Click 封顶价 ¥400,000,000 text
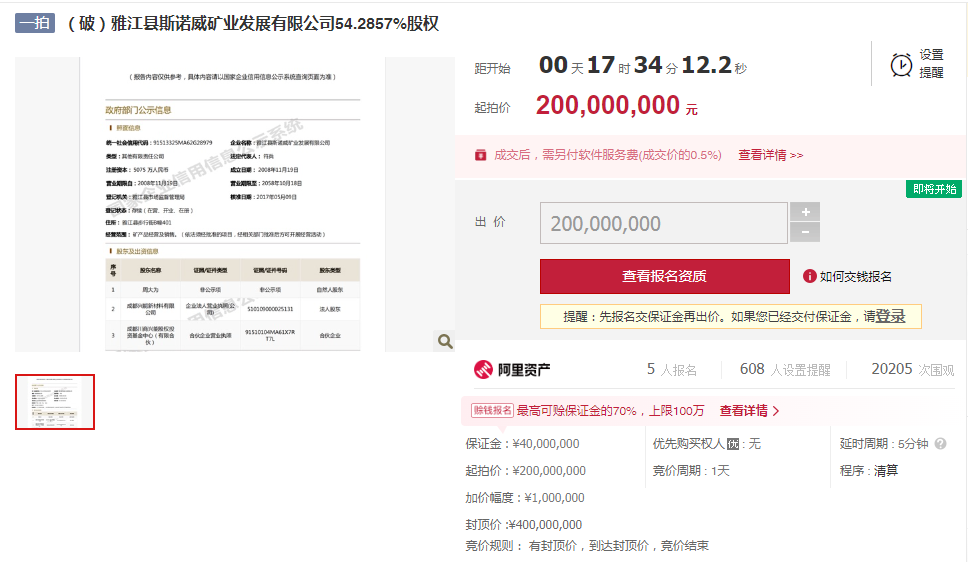 [x=524, y=524]
